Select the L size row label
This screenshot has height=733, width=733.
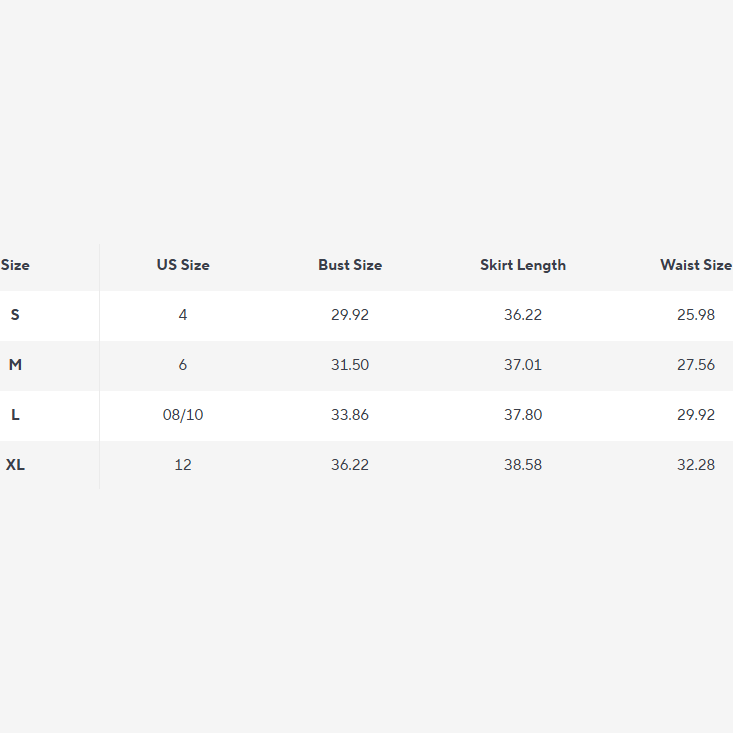coord(15,415)
